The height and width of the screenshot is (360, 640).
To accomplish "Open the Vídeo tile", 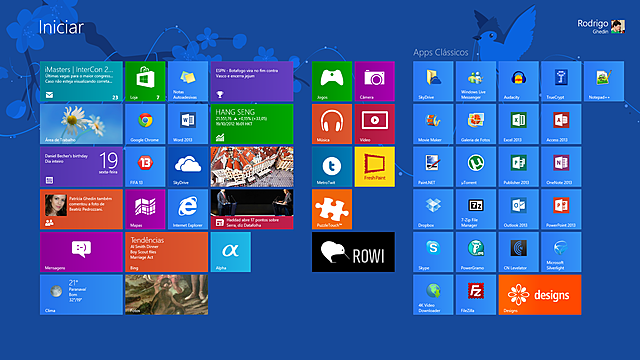I will click(375, 124).
